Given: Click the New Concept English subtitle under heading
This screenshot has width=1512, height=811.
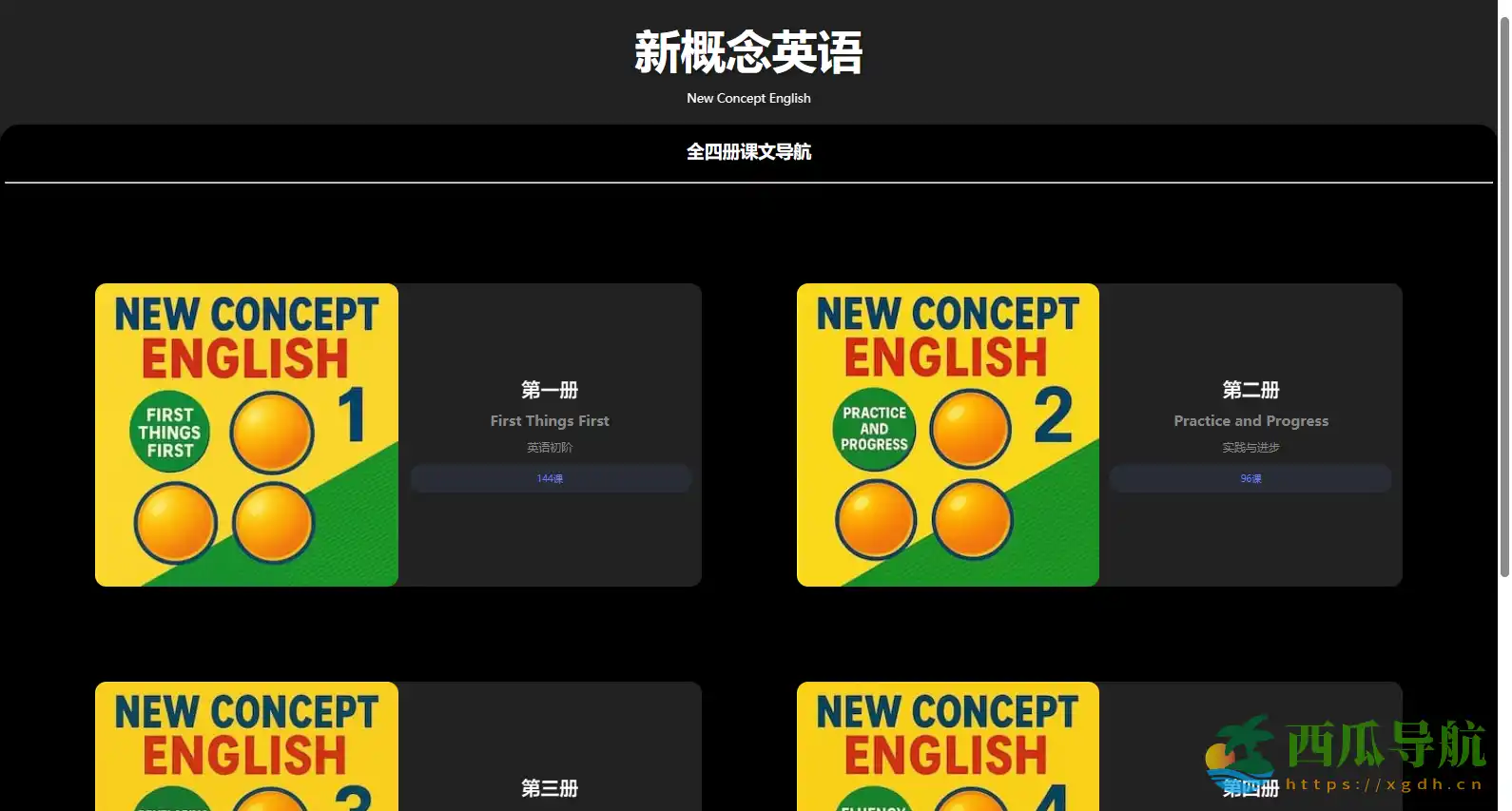Looking at the screenshot, I should (x=748, y=98).
